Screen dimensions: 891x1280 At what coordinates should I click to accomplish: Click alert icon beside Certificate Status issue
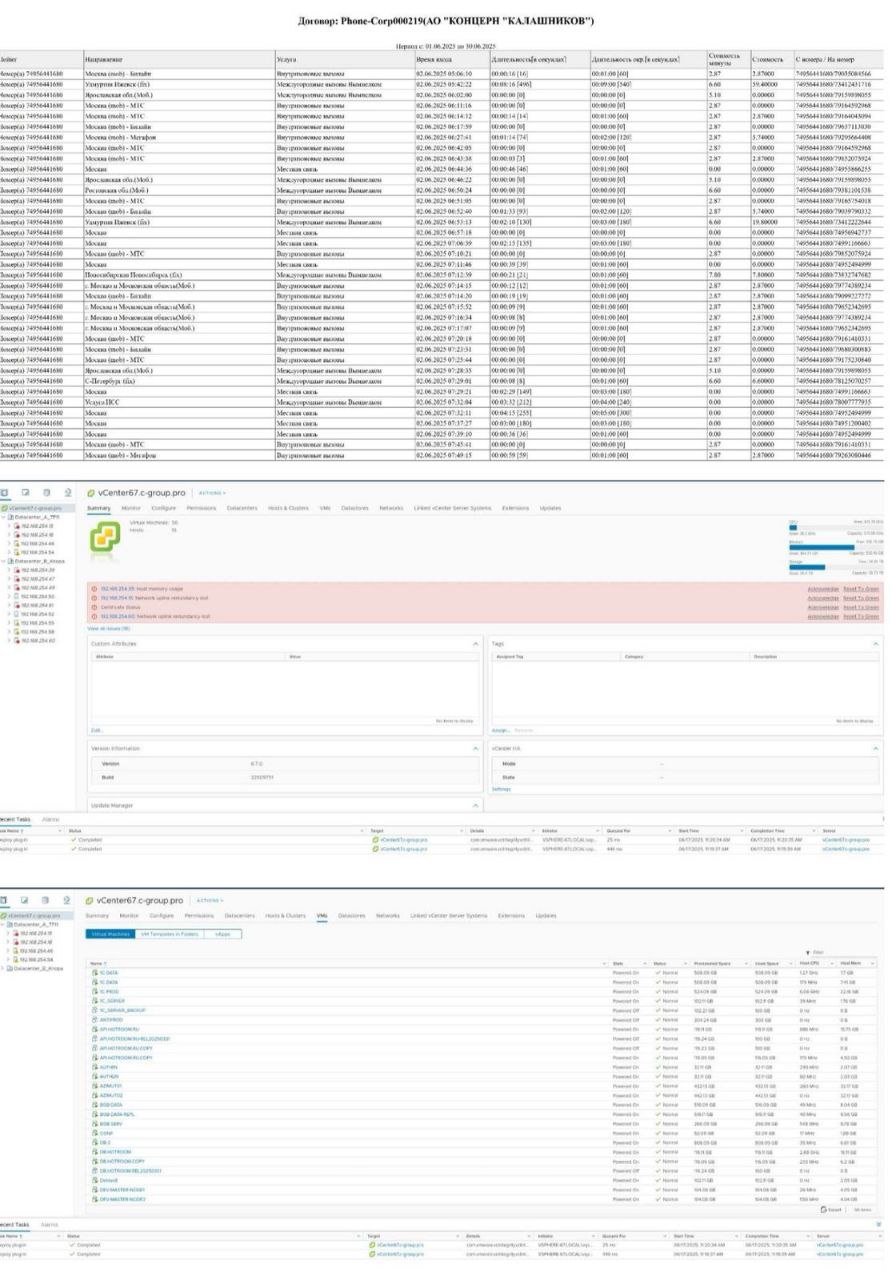click(93, 607)
